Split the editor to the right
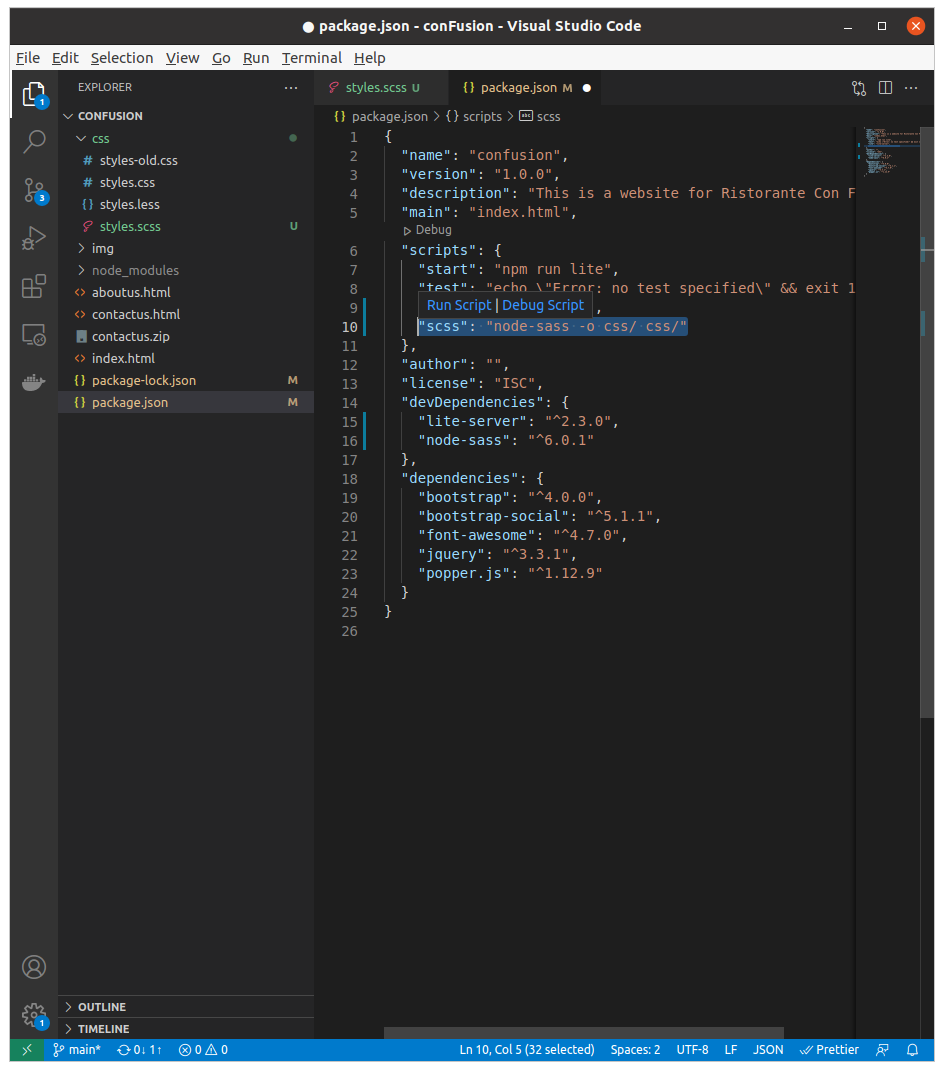The height and width of the screenshot is (1071, 944). 885,88
